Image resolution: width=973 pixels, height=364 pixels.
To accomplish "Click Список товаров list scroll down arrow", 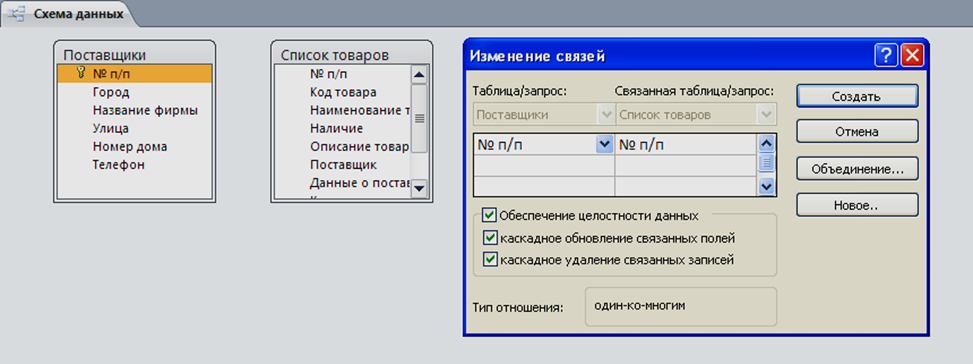I will [x=419, y=188].
